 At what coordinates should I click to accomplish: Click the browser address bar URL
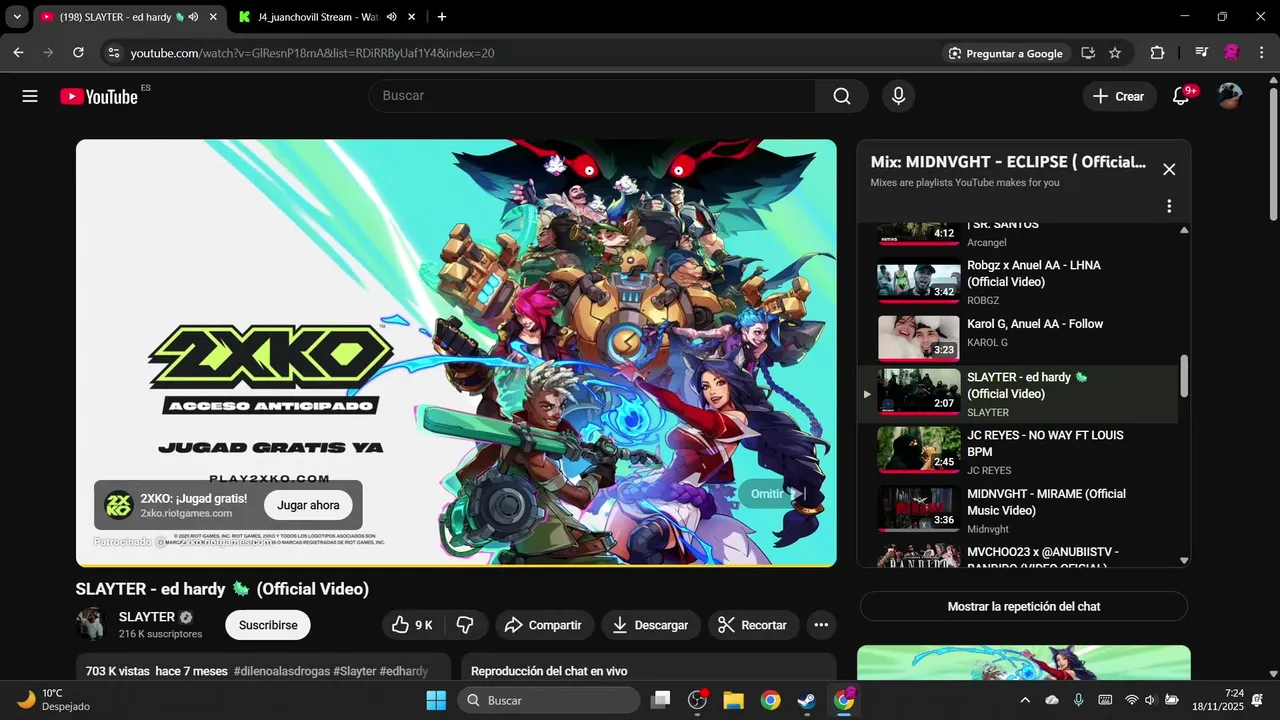(312, 53)
